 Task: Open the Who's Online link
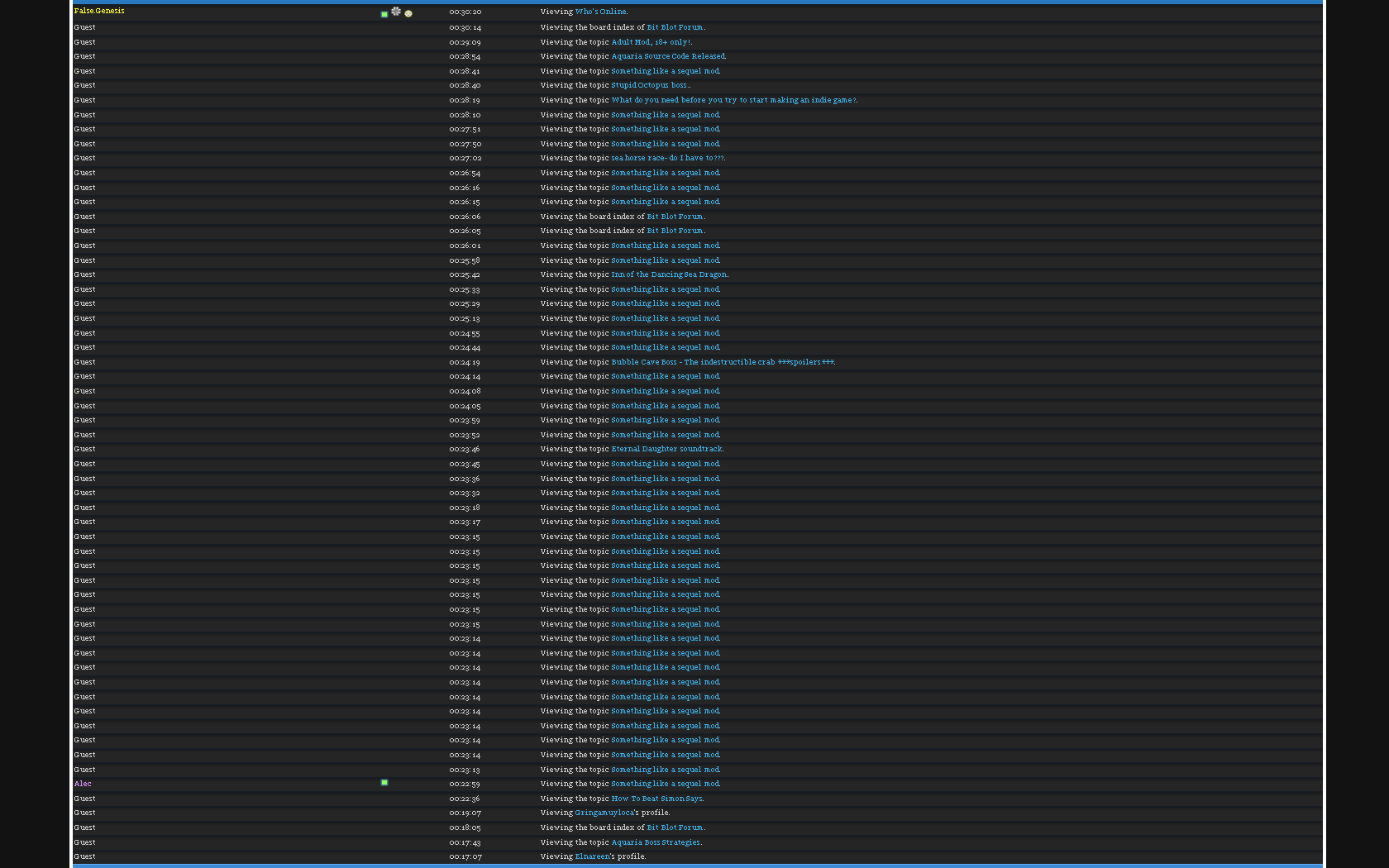(600, 12)
